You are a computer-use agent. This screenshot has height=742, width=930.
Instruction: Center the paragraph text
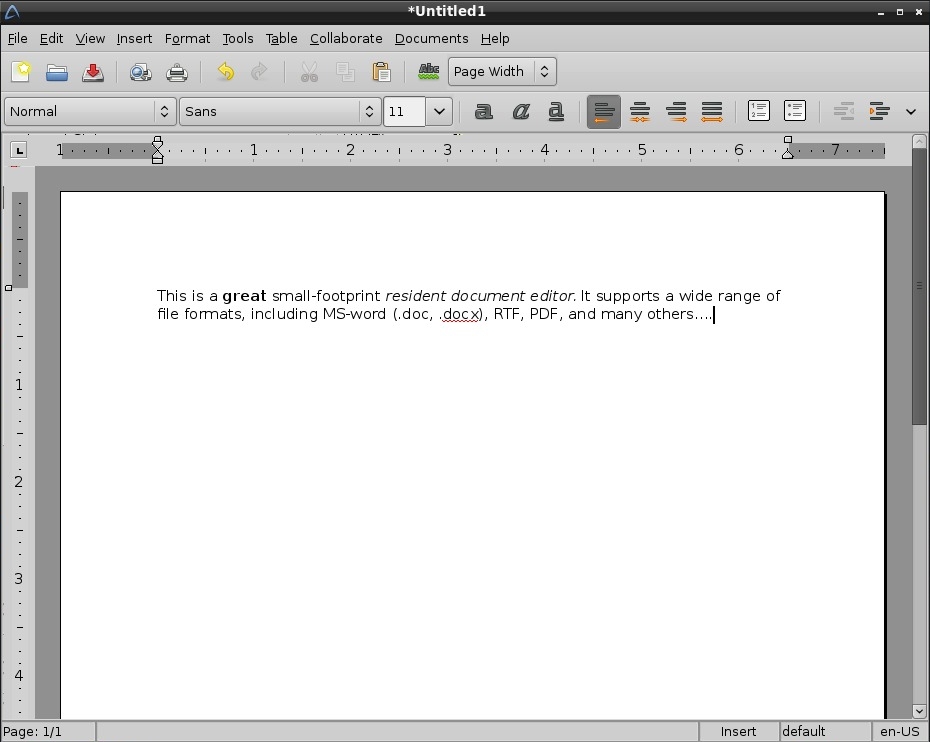639,112
